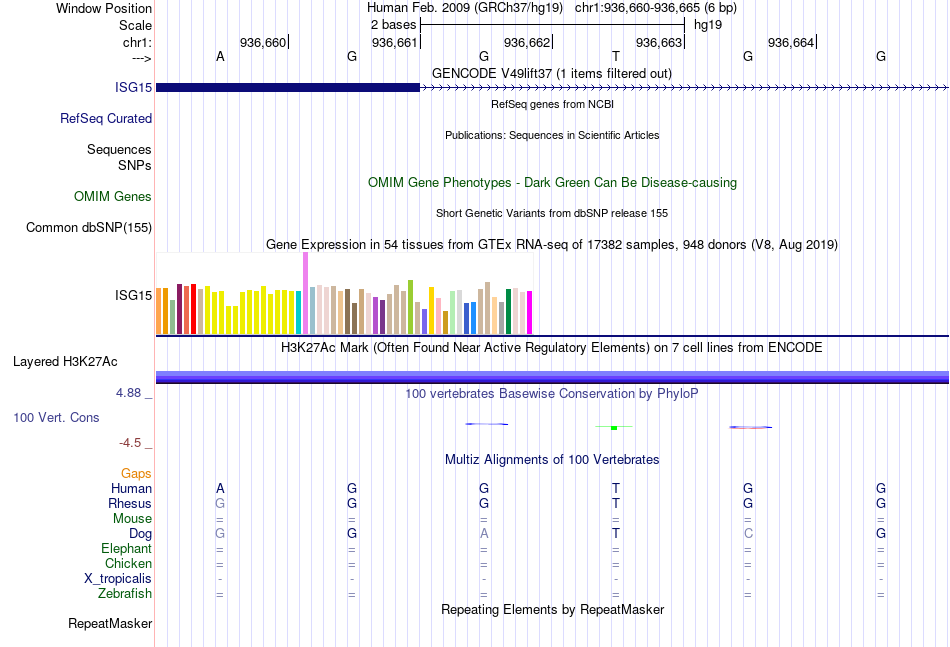Screen dimensions: 950x647
Task: Click the Scale label
Action: click(x=135, y=25)
